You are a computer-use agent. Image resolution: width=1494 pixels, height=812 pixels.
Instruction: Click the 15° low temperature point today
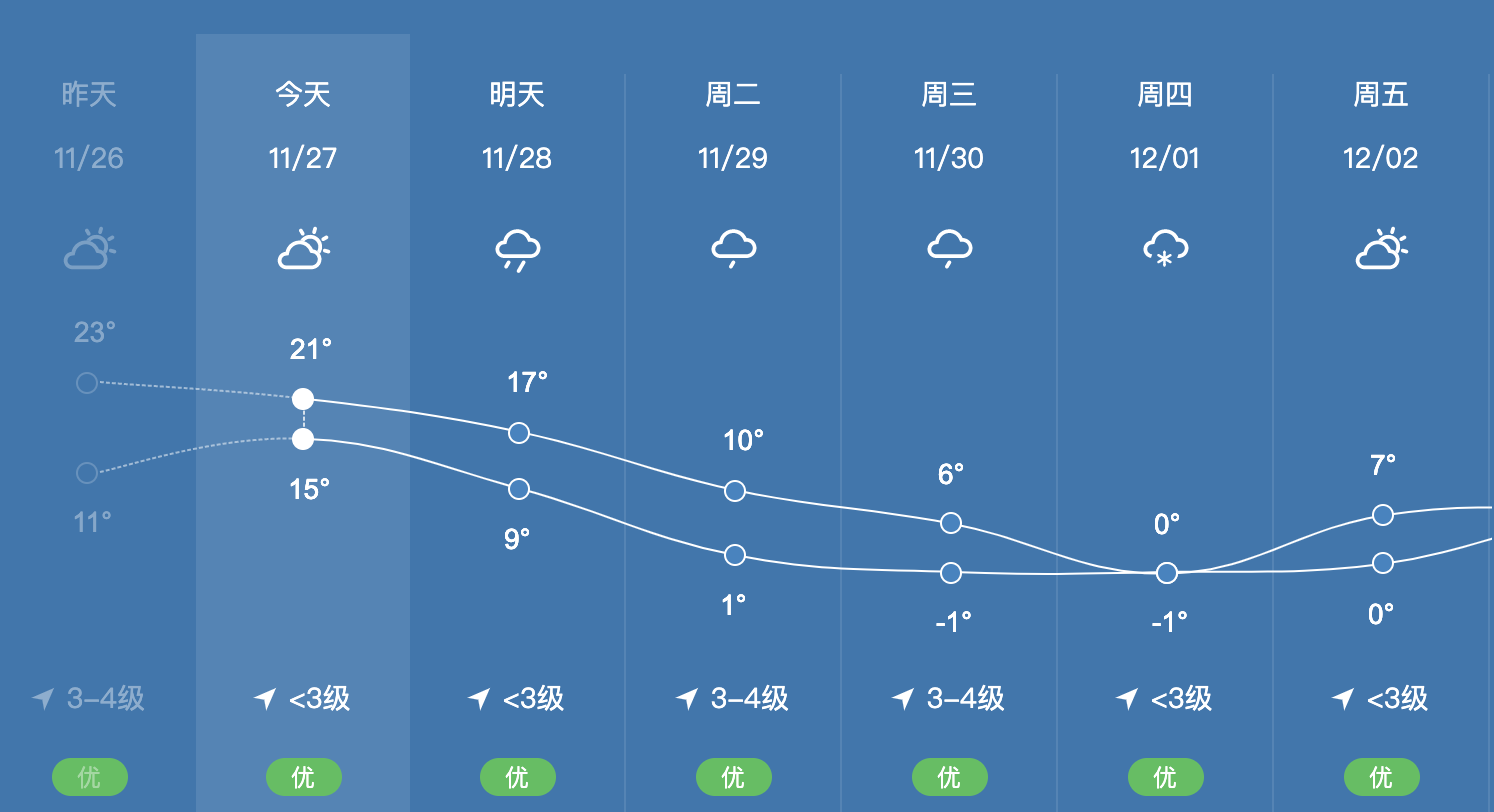(x=303, y=438)
